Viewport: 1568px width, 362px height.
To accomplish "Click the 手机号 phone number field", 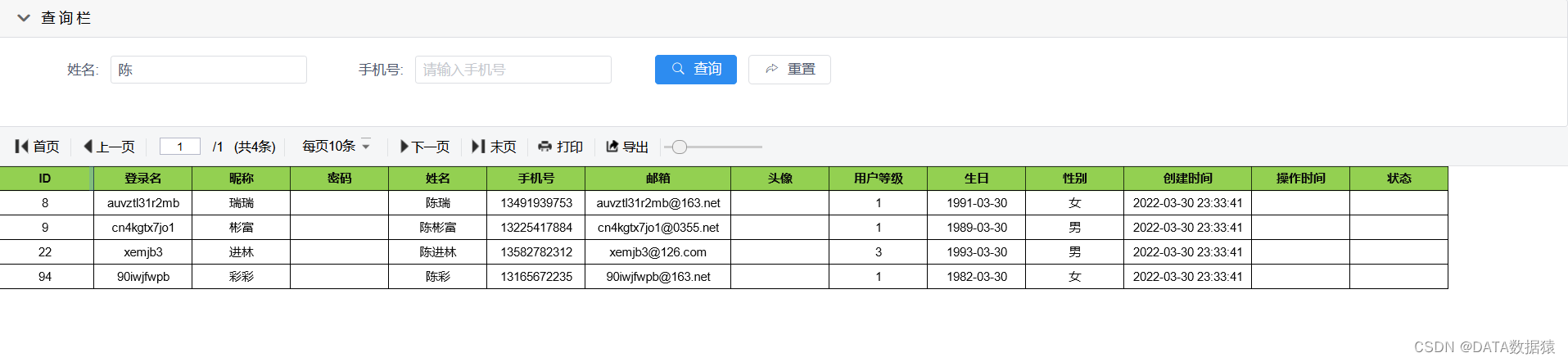I will [513, 70].
